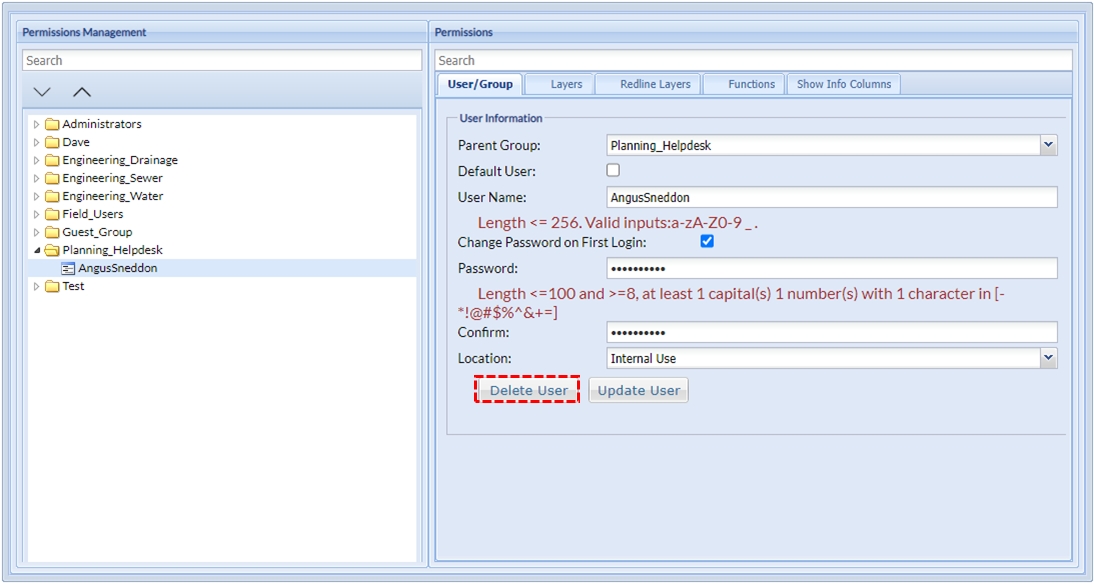Click the Guest_Group folder icon
Screen dimensions: 1094x584
(x=52, y=232)
